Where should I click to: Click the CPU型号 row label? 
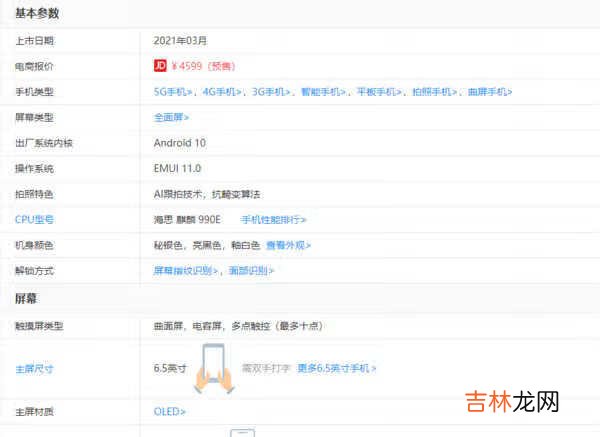click(x=34, y=219)
